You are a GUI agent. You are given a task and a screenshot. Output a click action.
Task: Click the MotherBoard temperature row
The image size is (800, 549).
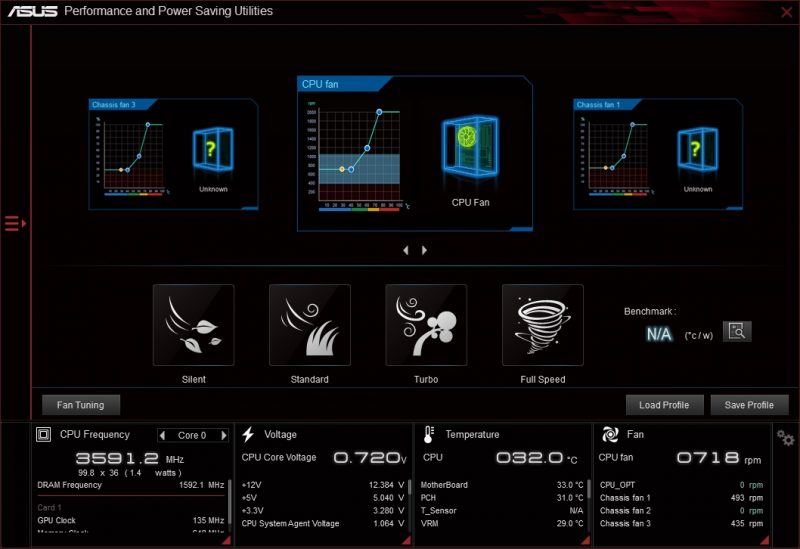point(502,485)
